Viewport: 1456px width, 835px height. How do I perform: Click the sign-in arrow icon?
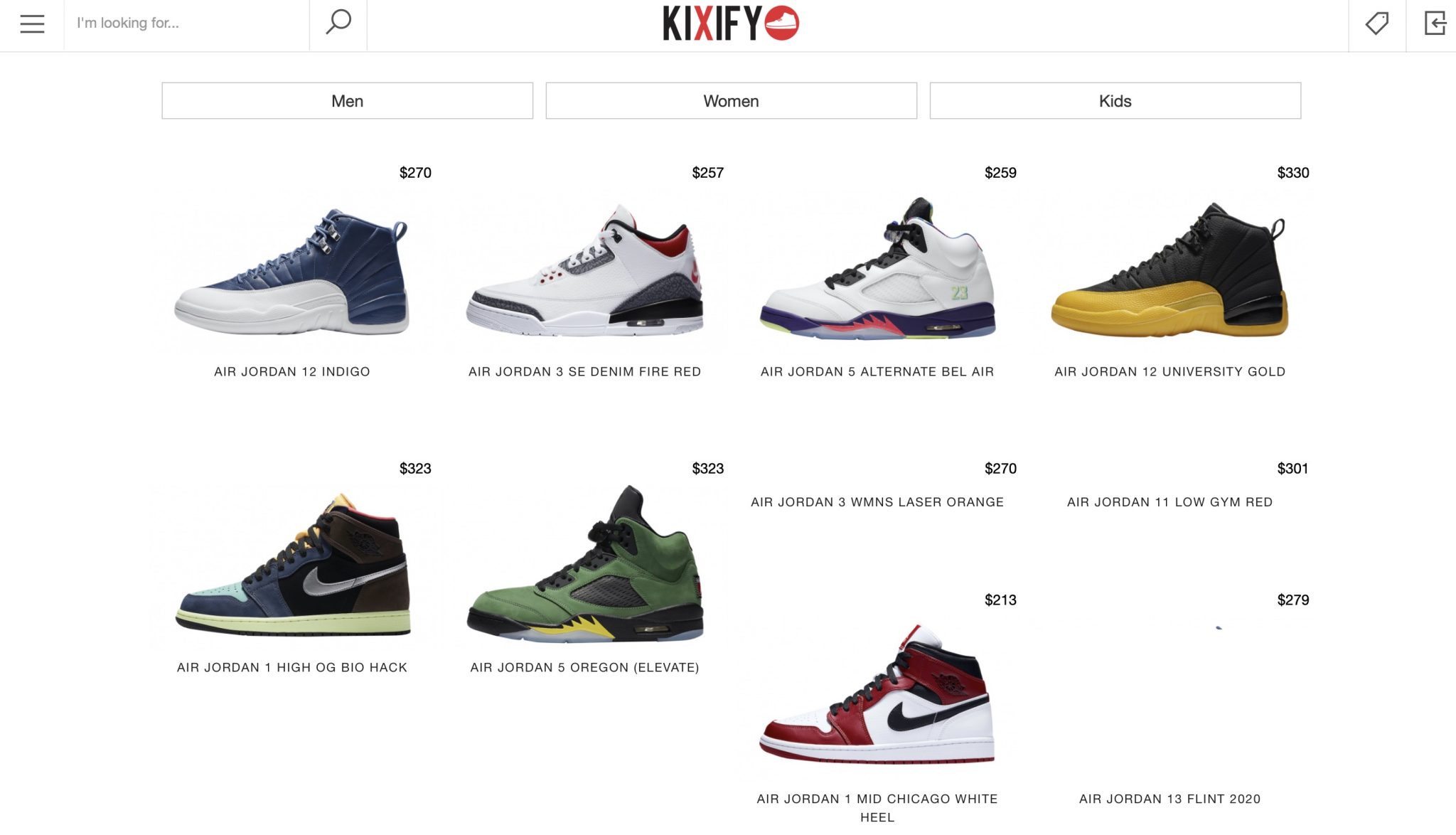pos(1435,23)
